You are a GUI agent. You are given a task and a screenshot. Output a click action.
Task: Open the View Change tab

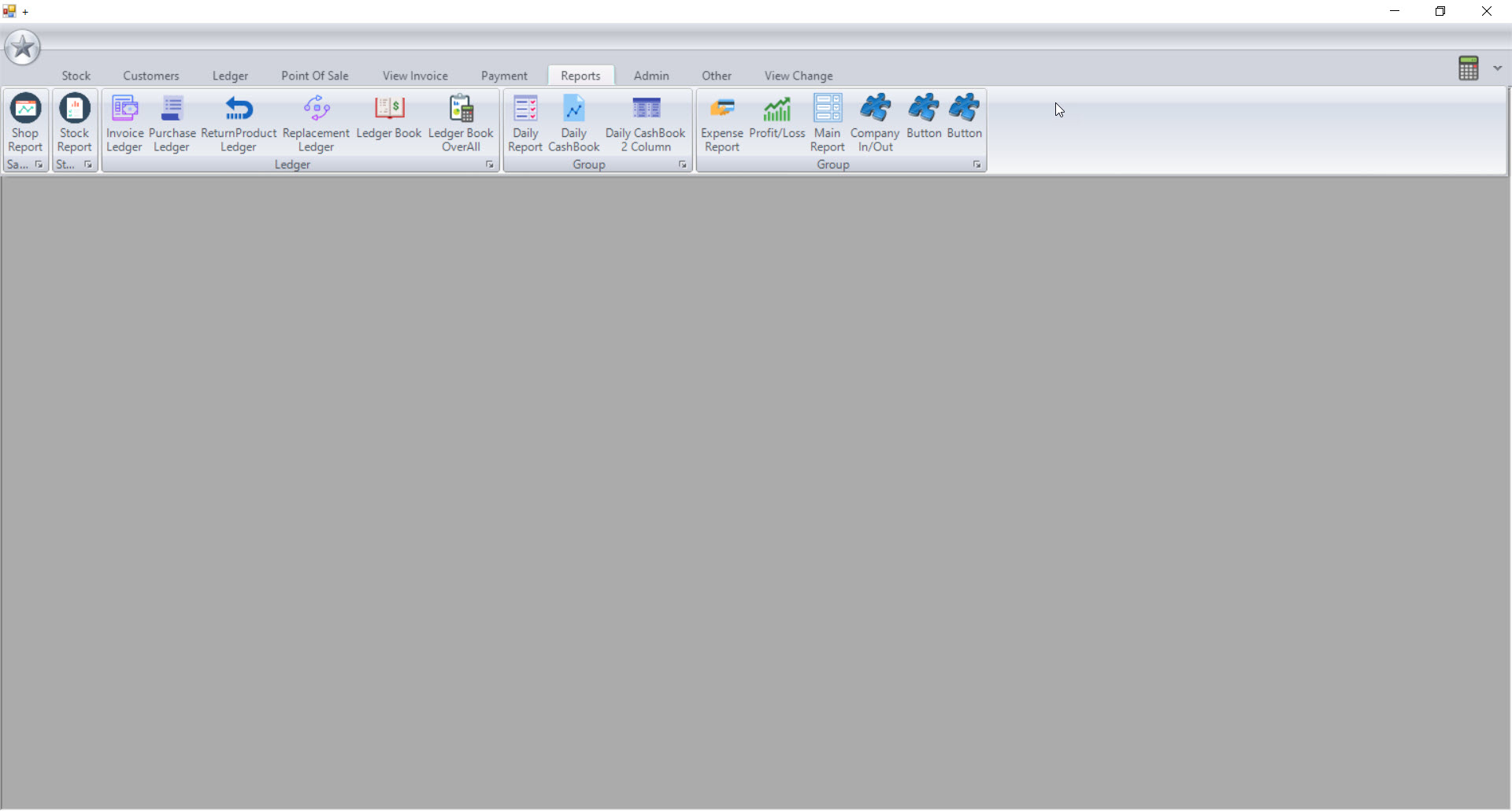point(799,76)
